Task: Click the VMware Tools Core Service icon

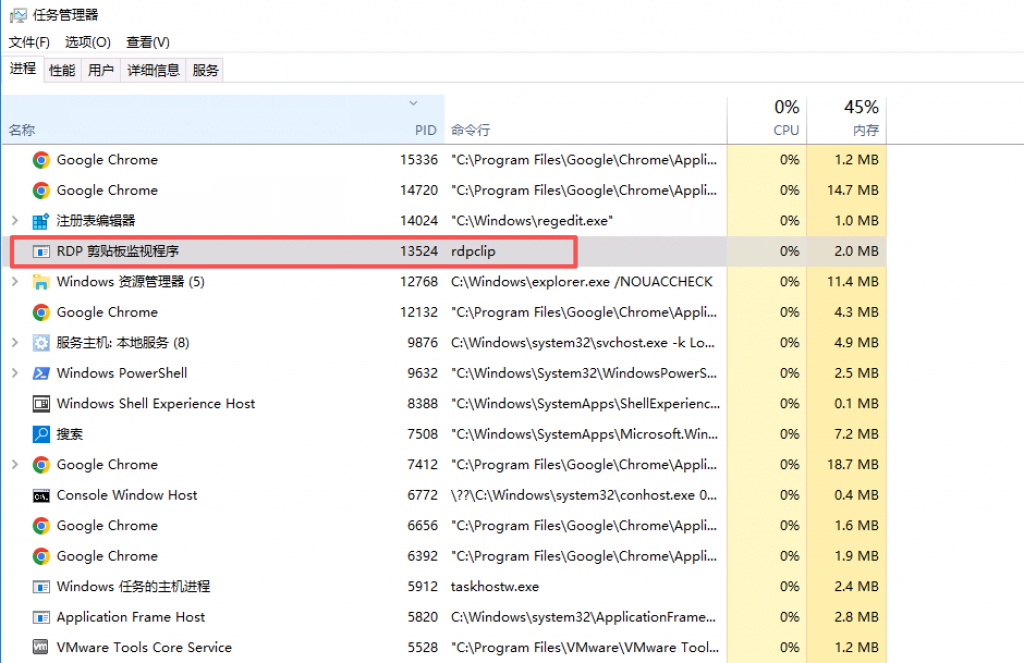Action: pyautogui.click(x=41, y=648)
